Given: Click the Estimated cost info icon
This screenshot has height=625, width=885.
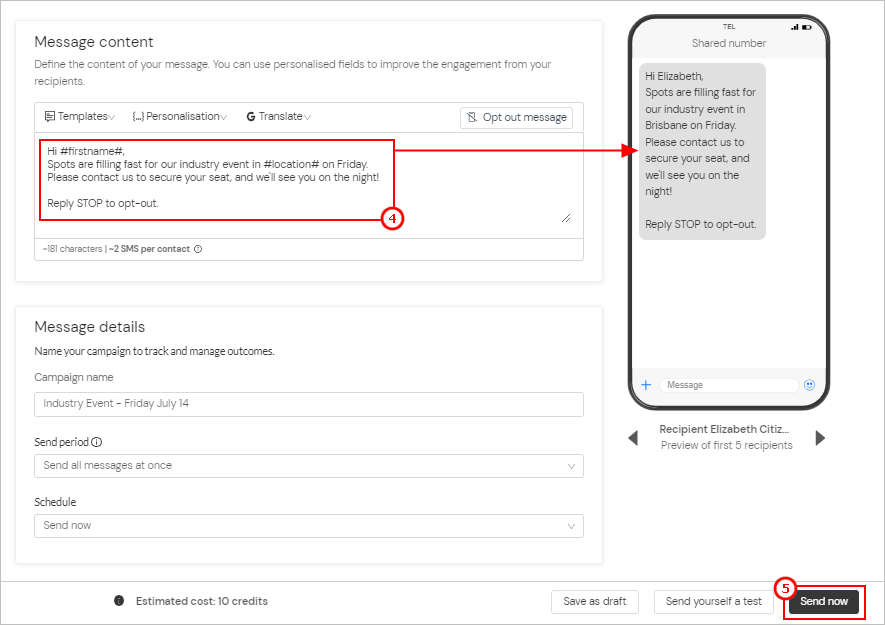Looking at the screenshot, I should pyautogui.click(x=119, y=601).
